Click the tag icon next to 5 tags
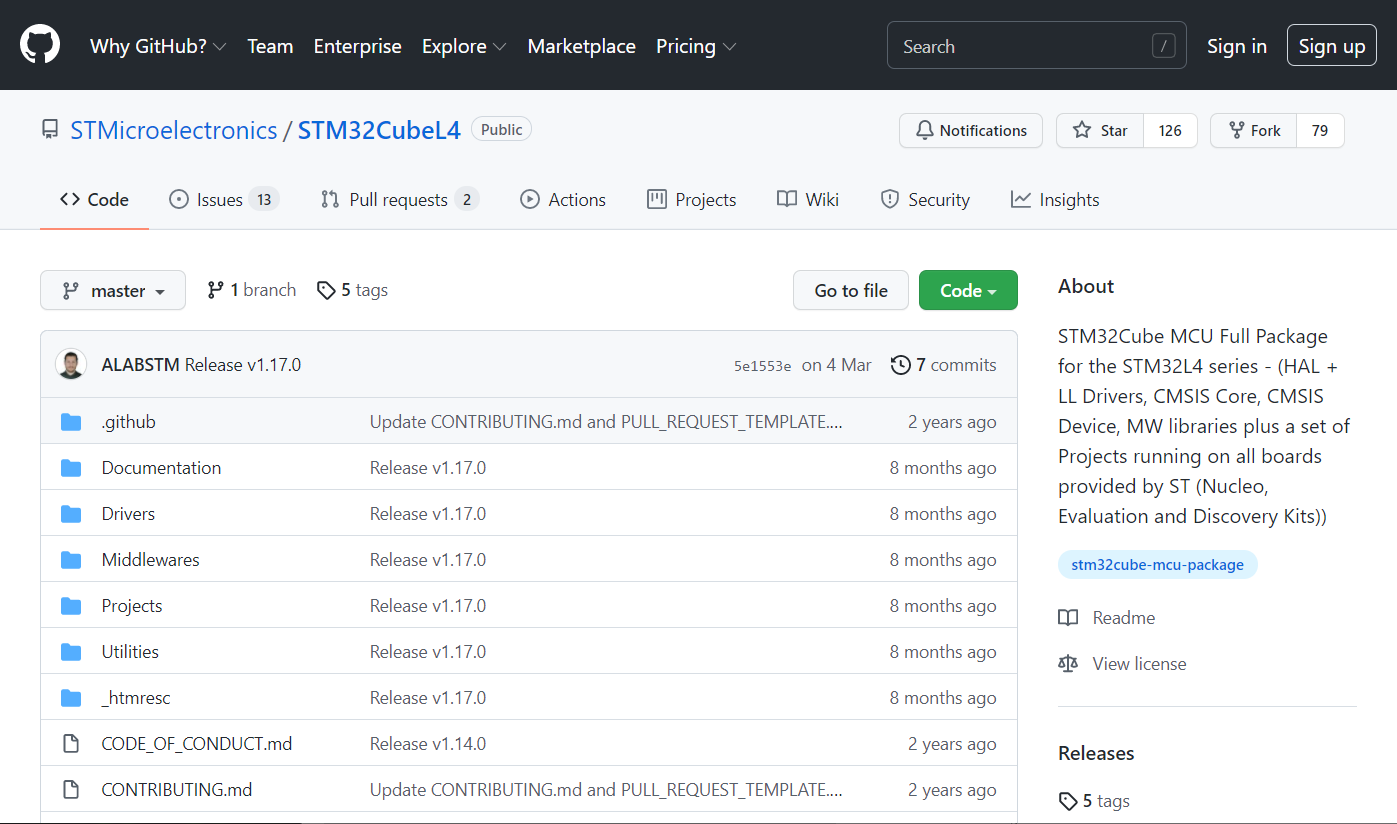Screen dimensions: 1397x824 326,290
